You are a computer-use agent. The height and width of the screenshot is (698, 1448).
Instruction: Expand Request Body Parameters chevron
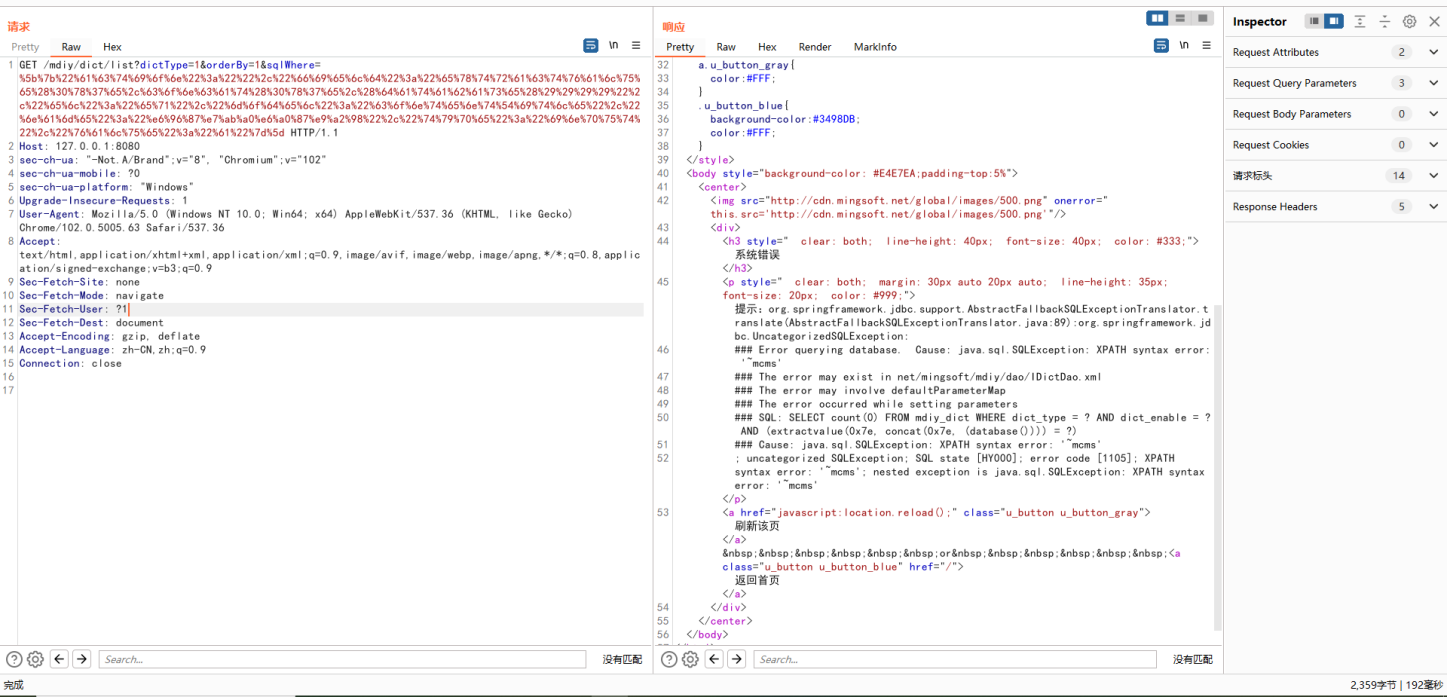1433,114
